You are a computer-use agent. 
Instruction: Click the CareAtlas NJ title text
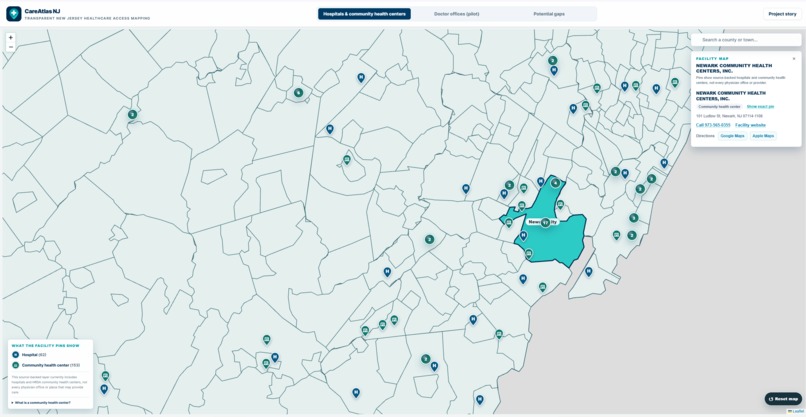point(42,11)
